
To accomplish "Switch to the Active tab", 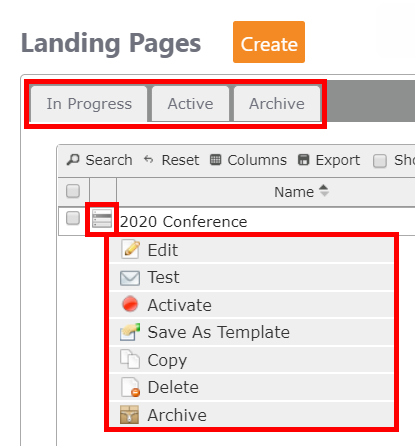I will pyautogui.click(x=190, y=104).
